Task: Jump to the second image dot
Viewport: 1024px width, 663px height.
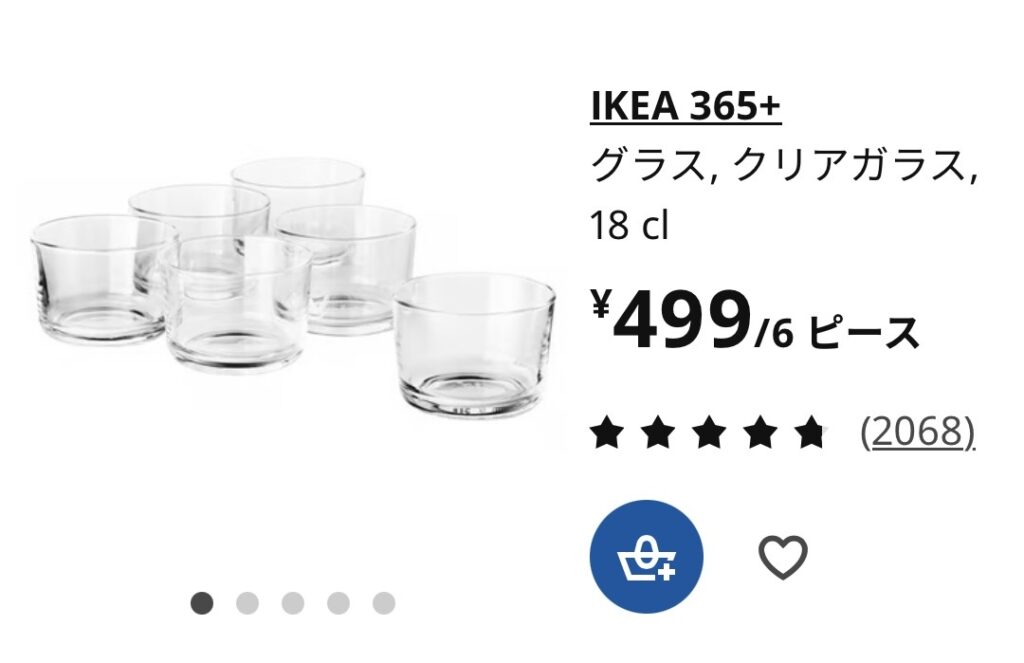Action: (x=247, y=603)
